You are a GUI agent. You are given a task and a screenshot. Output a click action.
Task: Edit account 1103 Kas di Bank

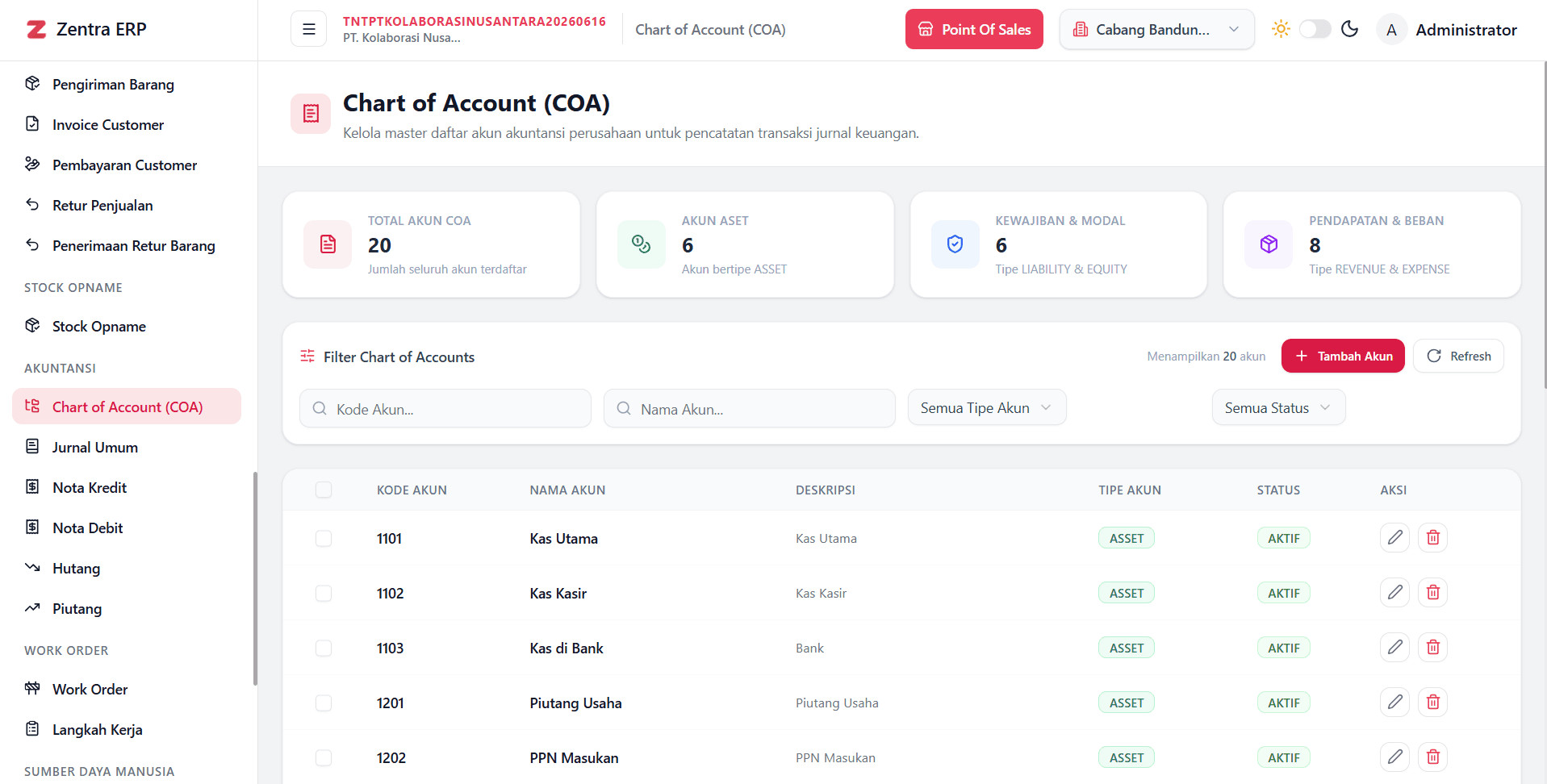click(1394, 647)
